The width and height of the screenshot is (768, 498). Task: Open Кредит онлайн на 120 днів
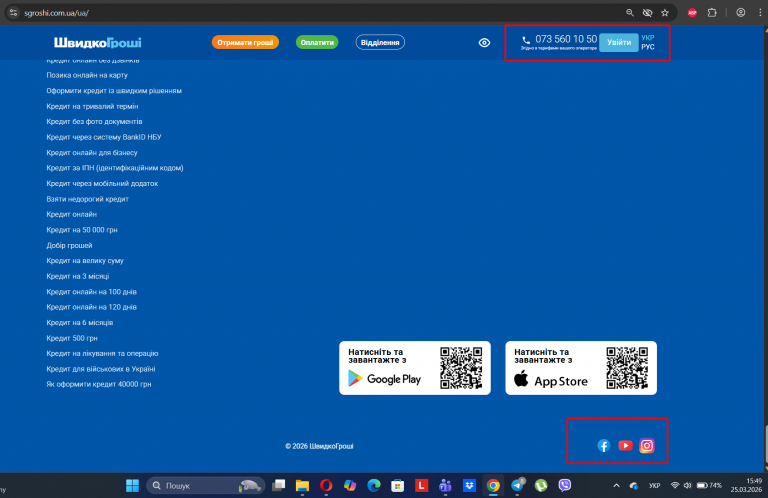click(91, 307)
